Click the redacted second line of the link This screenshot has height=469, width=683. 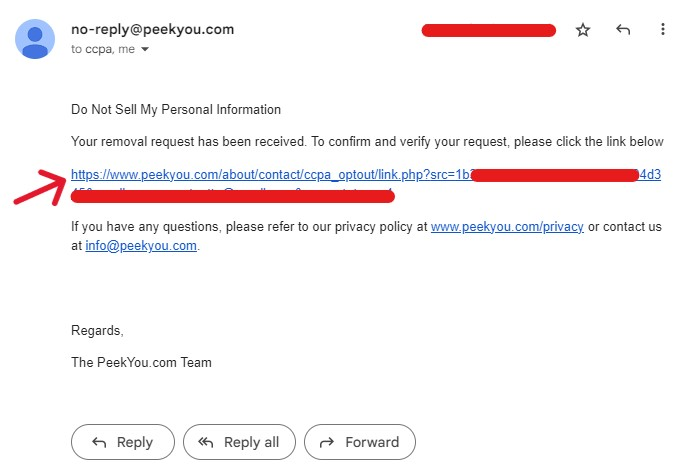[x=233, y=196]
